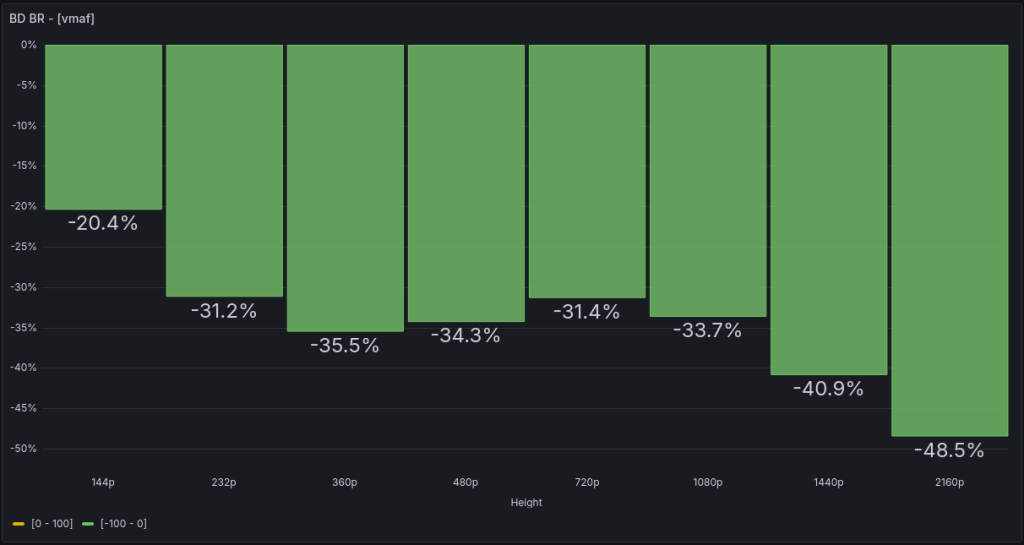This screenshot has height=545, width=1024.
Task: Select the 1080p bar
Action: 708,180
